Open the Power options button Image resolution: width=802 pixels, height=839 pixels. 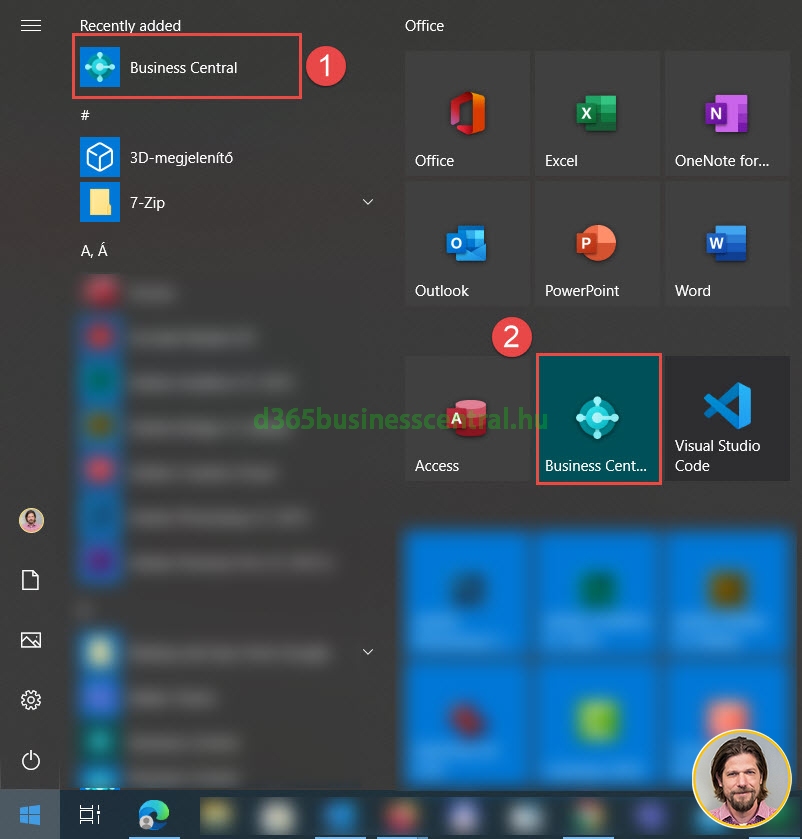[x=31, y=760]
